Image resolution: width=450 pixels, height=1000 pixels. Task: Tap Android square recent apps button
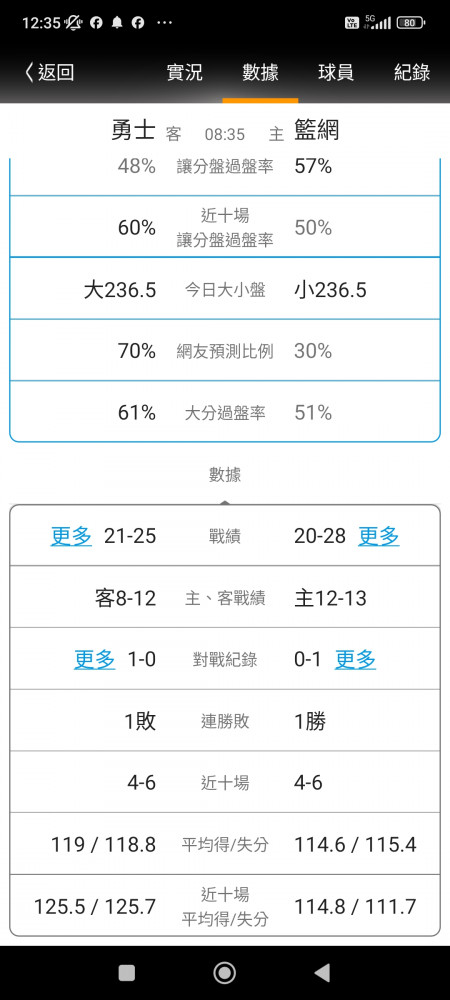127,973
